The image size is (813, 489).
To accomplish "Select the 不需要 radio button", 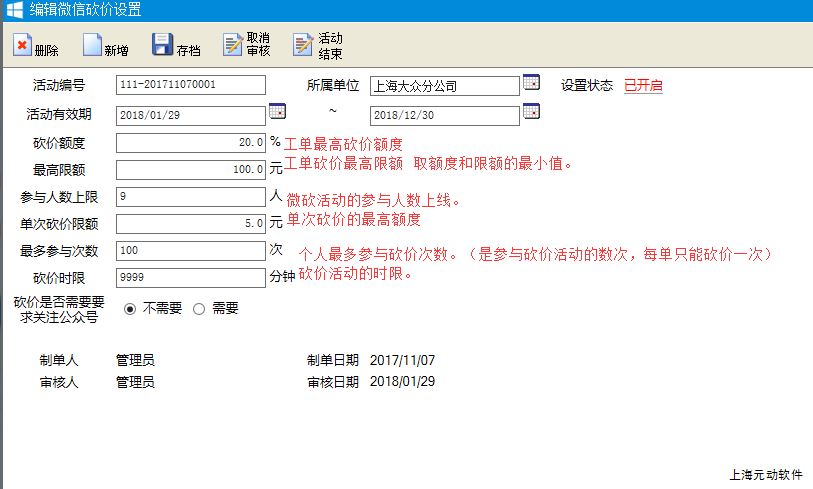I will tap(130, 309).
